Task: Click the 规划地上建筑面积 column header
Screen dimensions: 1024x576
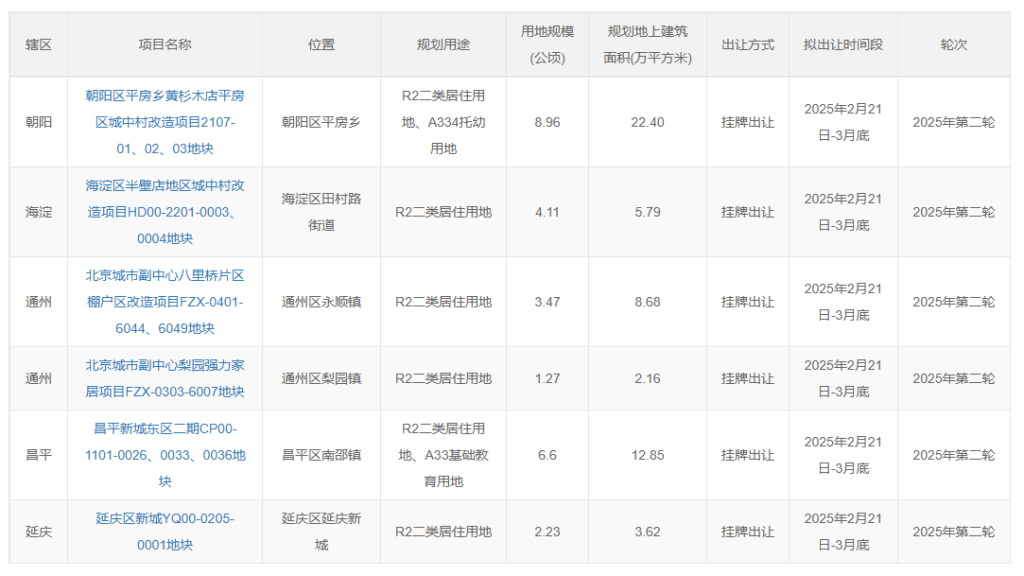Action: pos(647,44)
